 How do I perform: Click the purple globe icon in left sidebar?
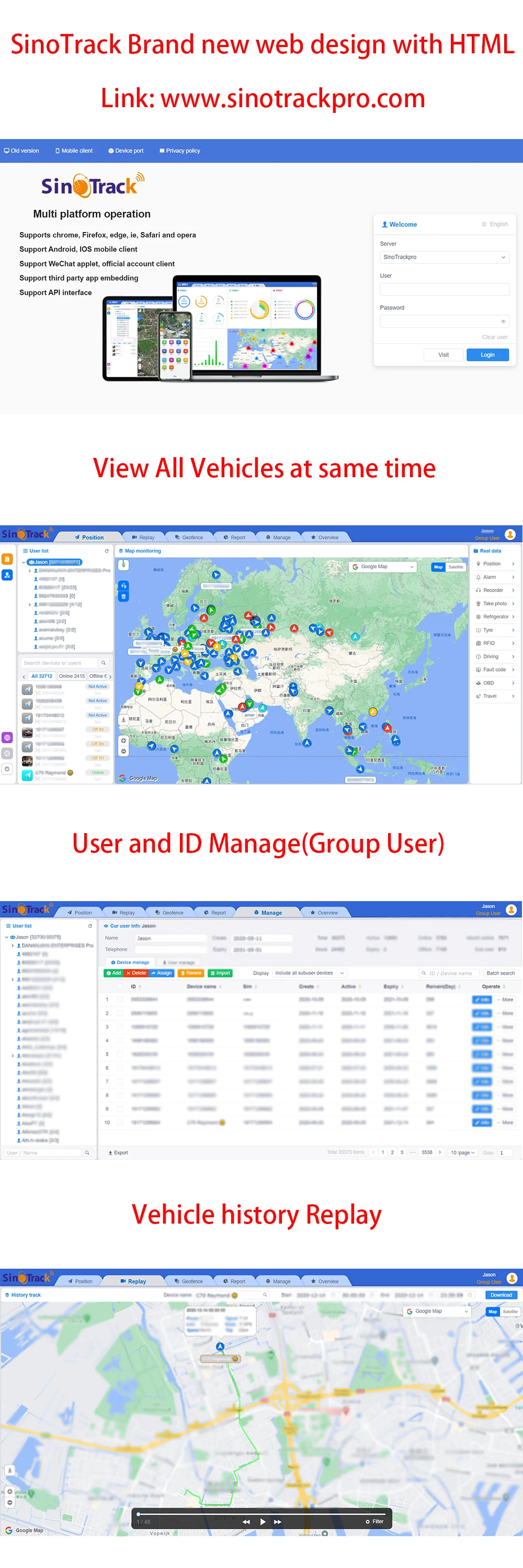[7, 737]
